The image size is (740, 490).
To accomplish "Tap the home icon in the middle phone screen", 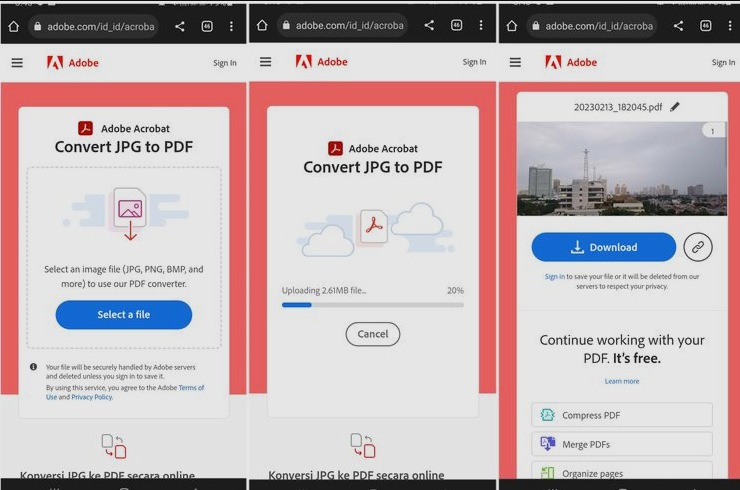I will click(x=262, y=25).
